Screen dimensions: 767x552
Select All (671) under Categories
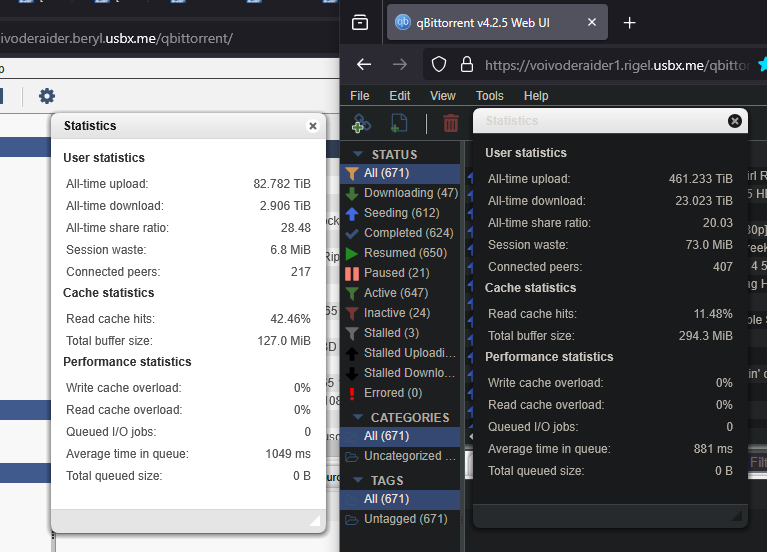(x=400, y=436)
